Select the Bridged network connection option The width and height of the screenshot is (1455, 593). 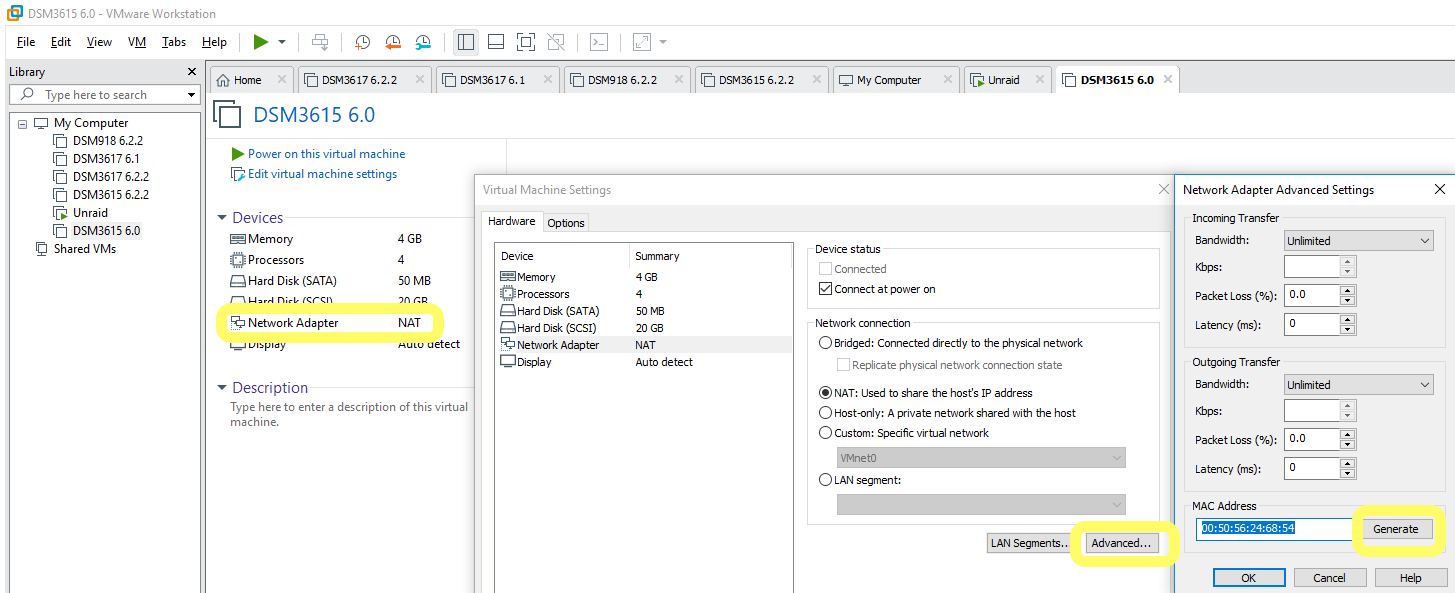pyautogui.click(x=825, y=343)
